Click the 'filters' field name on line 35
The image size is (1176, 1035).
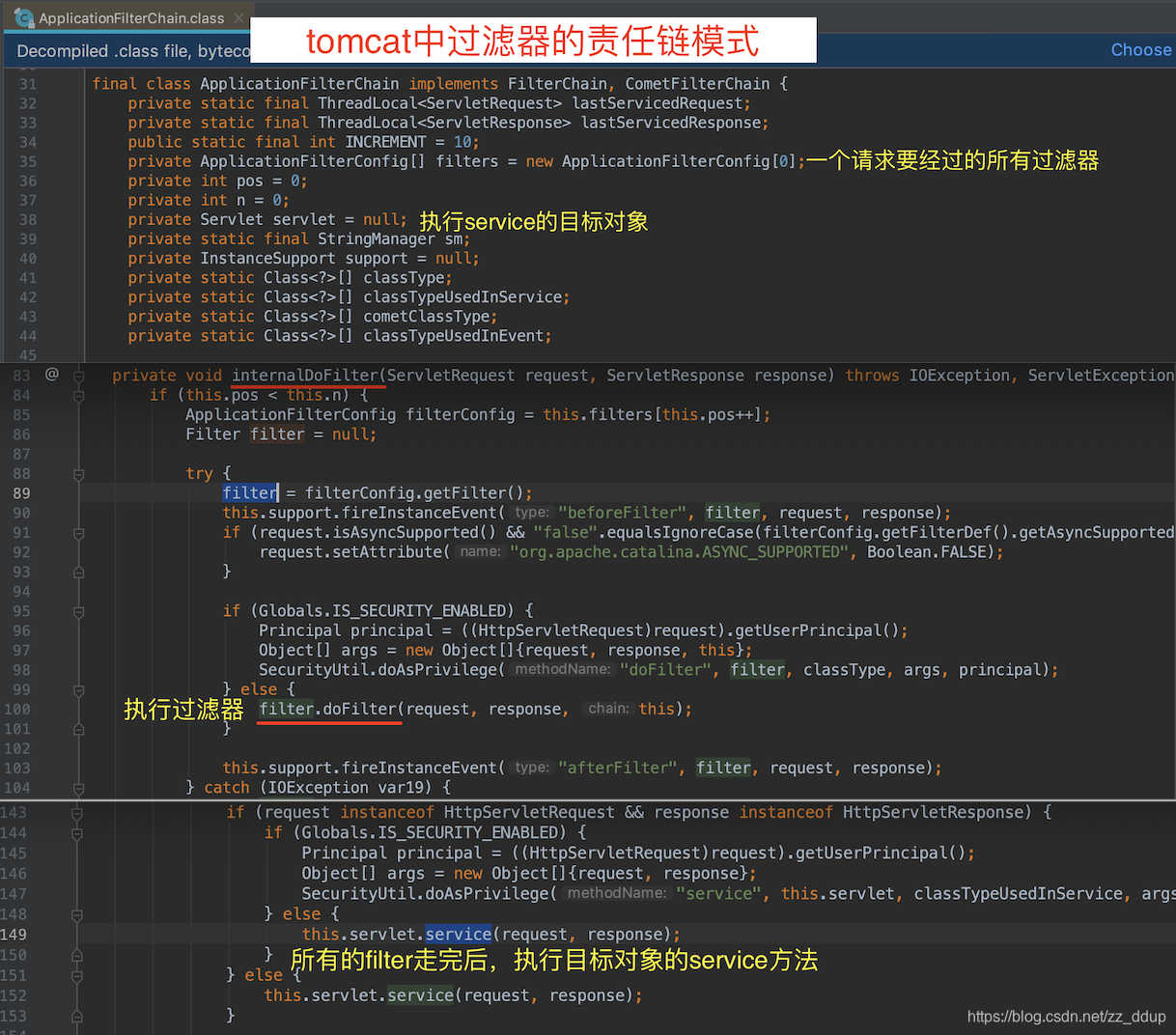click(467, 161)
